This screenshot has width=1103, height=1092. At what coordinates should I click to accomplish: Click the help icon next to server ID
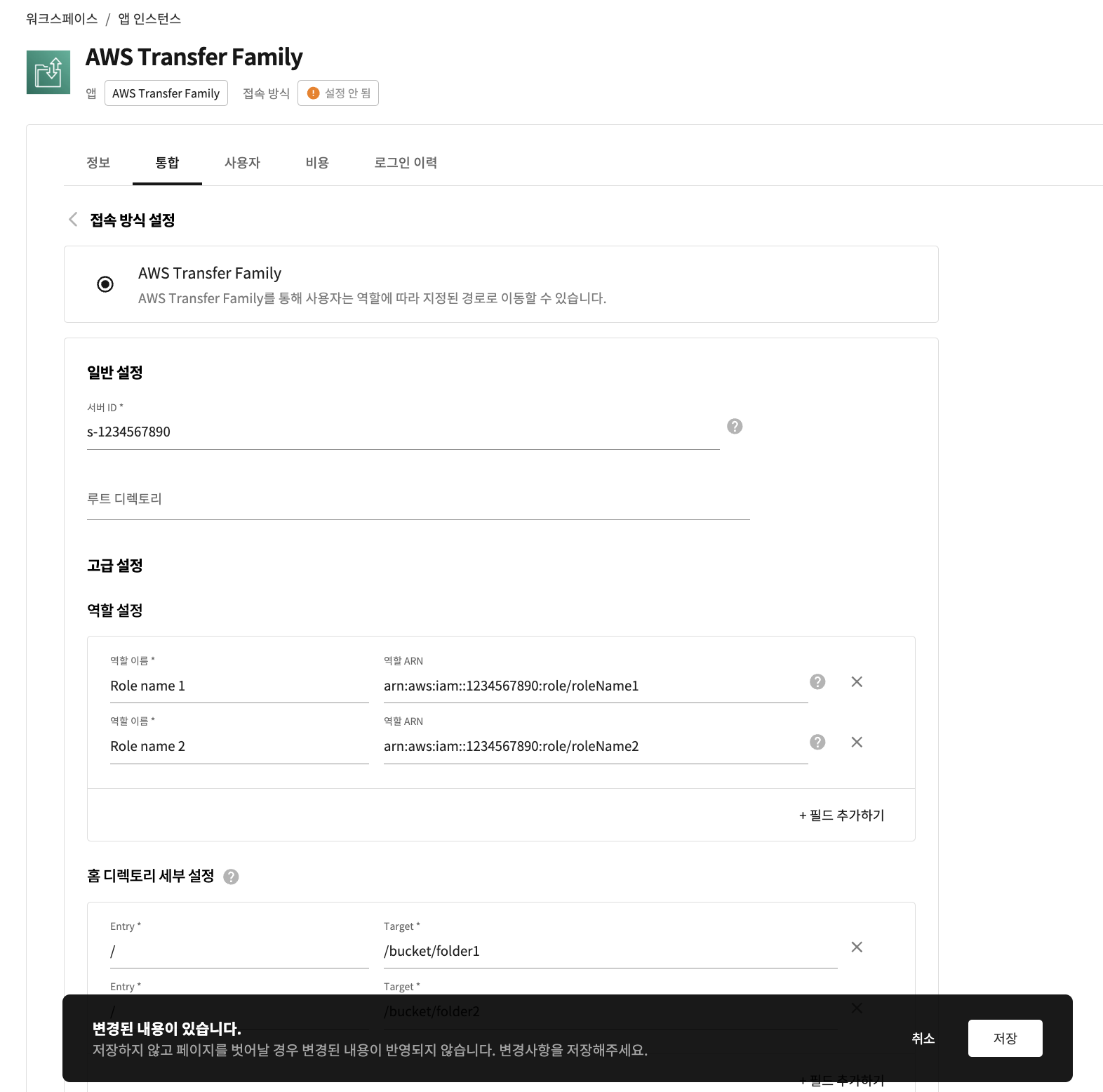(x=735, y=426)
